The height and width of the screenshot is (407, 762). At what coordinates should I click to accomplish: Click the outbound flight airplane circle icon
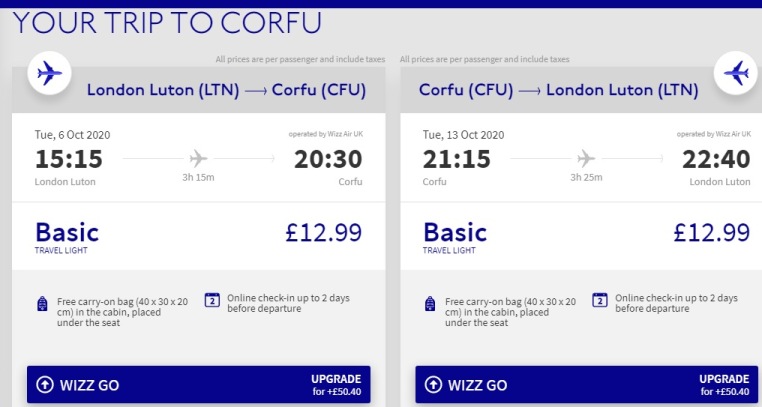click(x=49, y=75)
